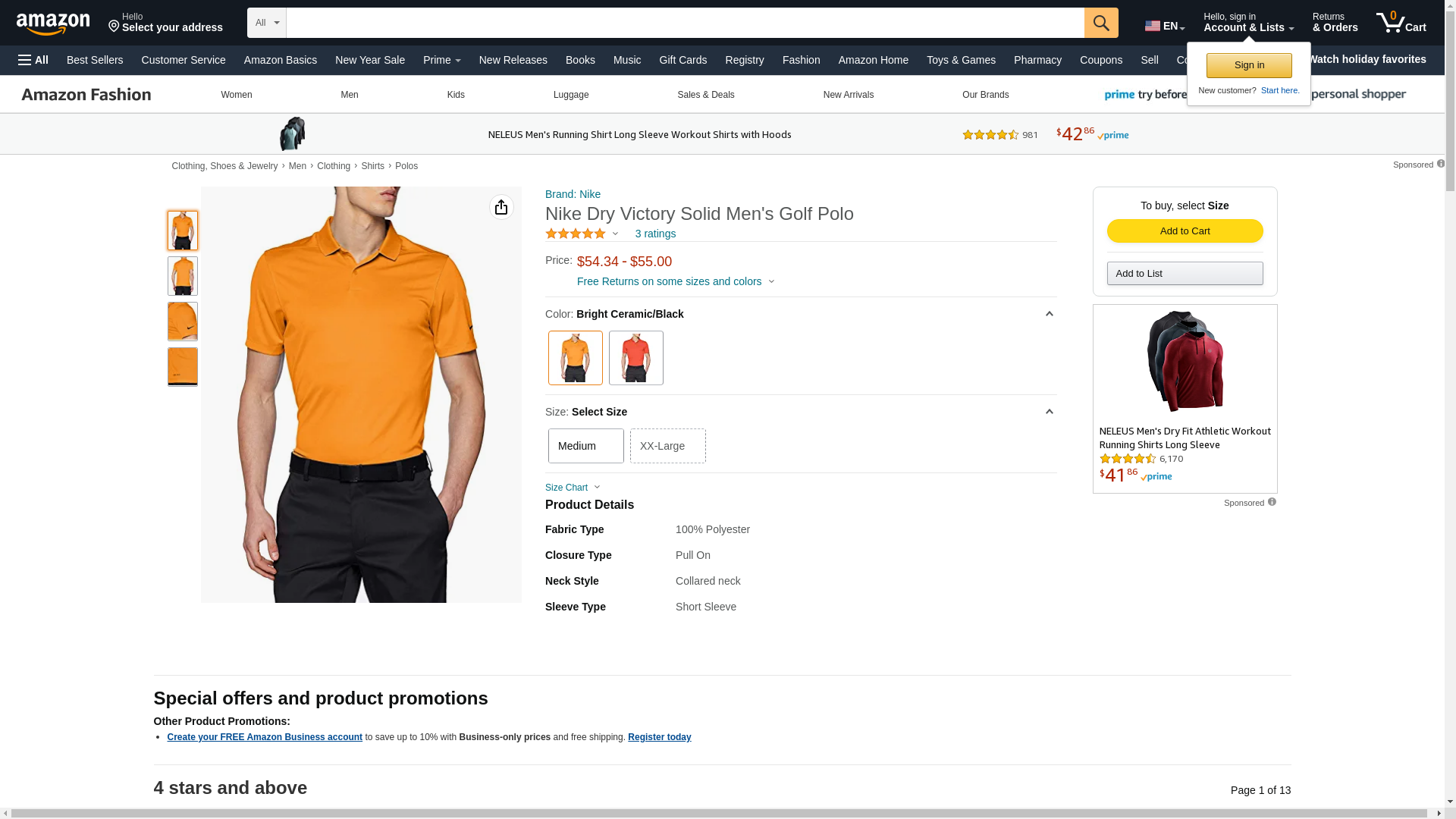Click the share icon on product image
Viewport: 1456px width, 819px height.
tap(501, 207)
